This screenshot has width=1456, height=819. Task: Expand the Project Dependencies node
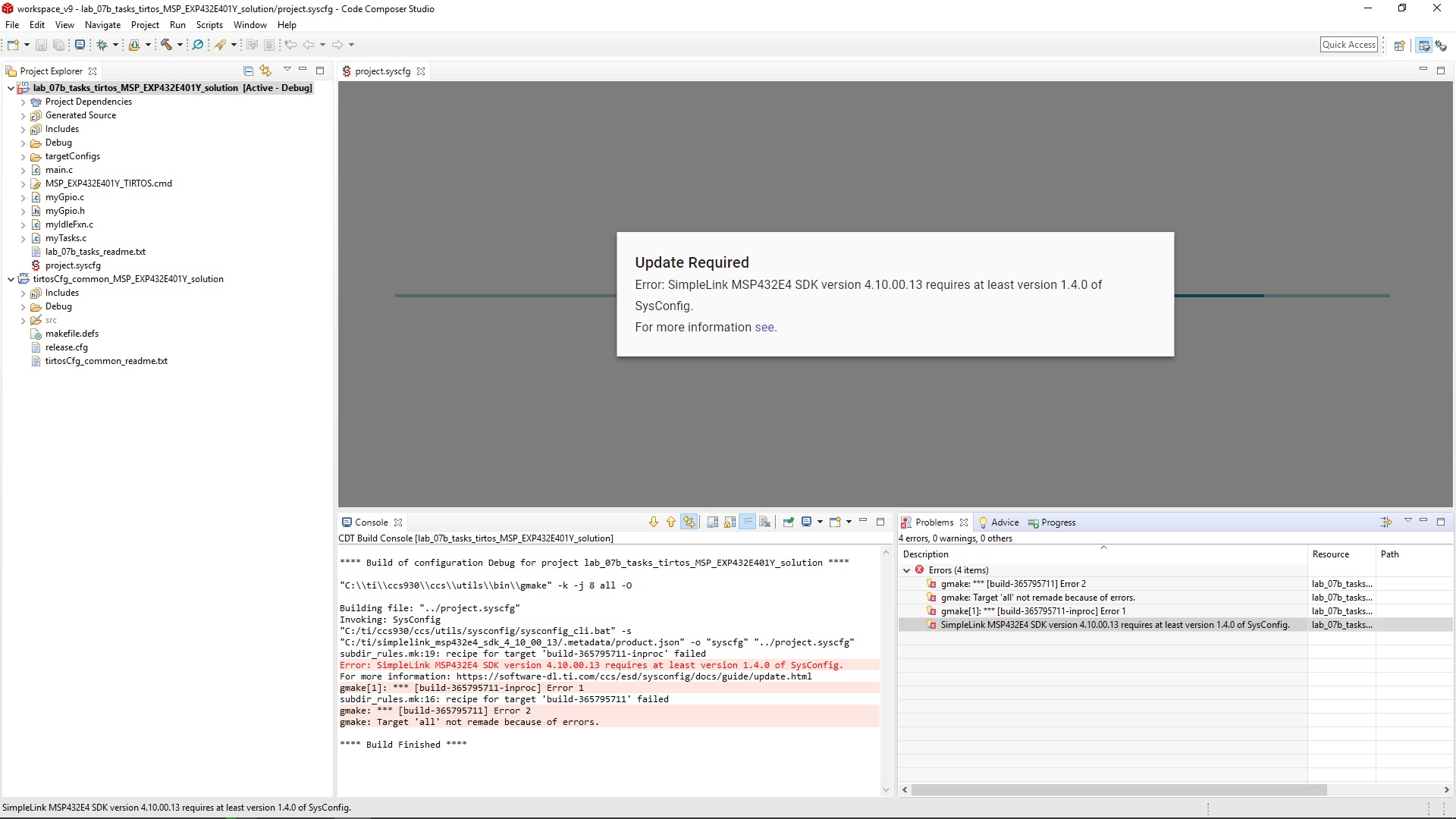[x=24, y=102]
